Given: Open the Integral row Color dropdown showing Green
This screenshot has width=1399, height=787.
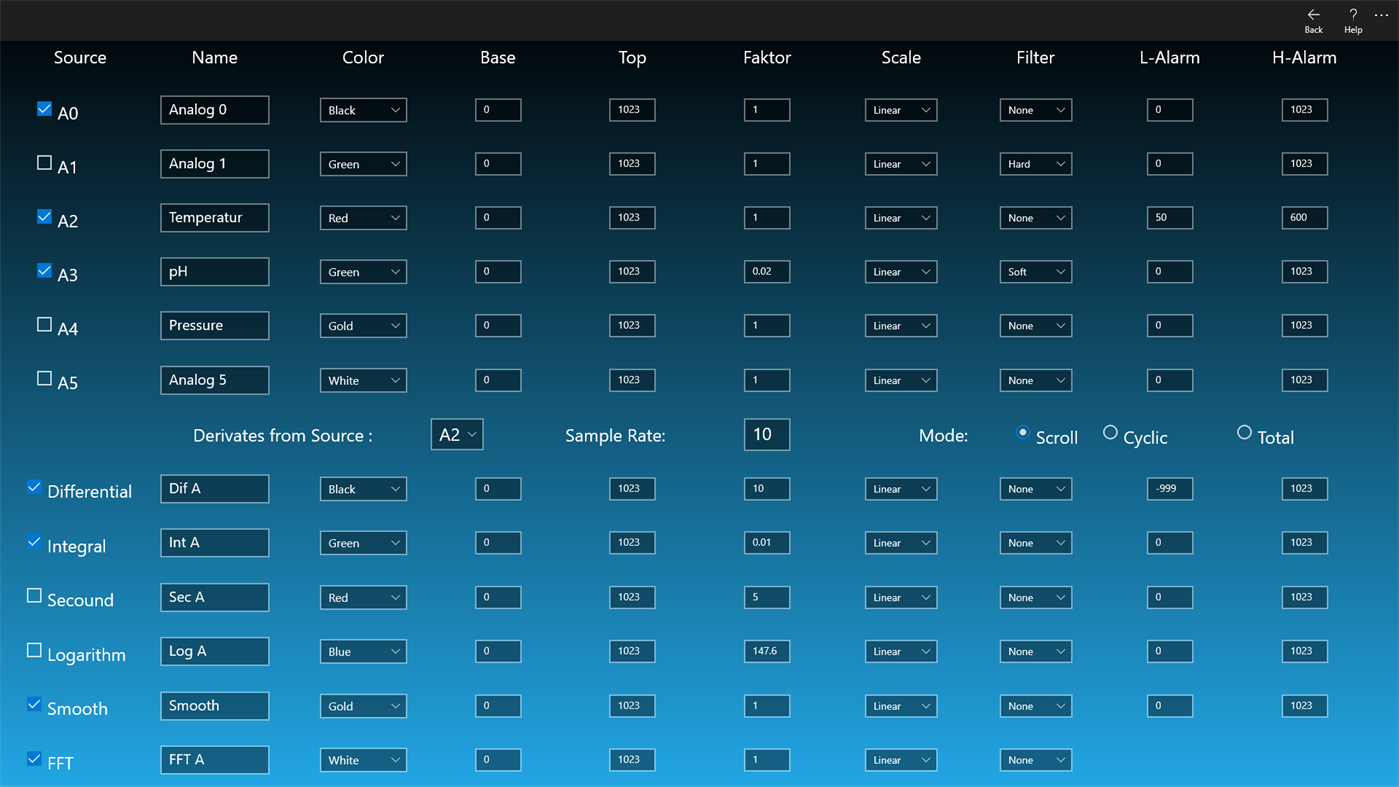Looking at the screenshot, I should (363, 543).
